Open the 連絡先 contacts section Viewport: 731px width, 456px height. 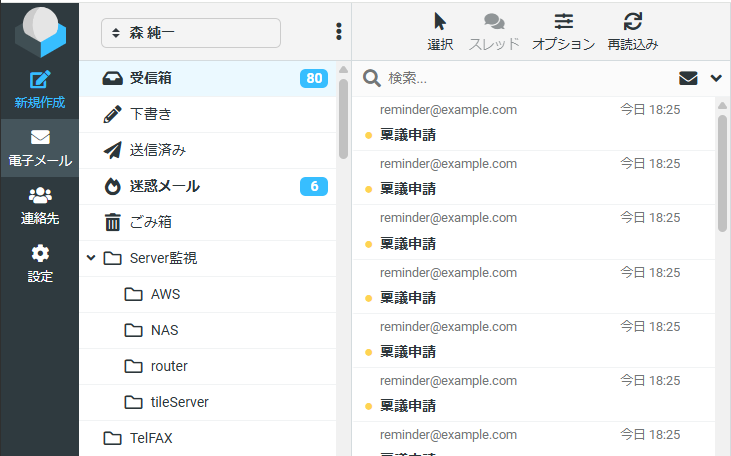click(x=40, y=206)
